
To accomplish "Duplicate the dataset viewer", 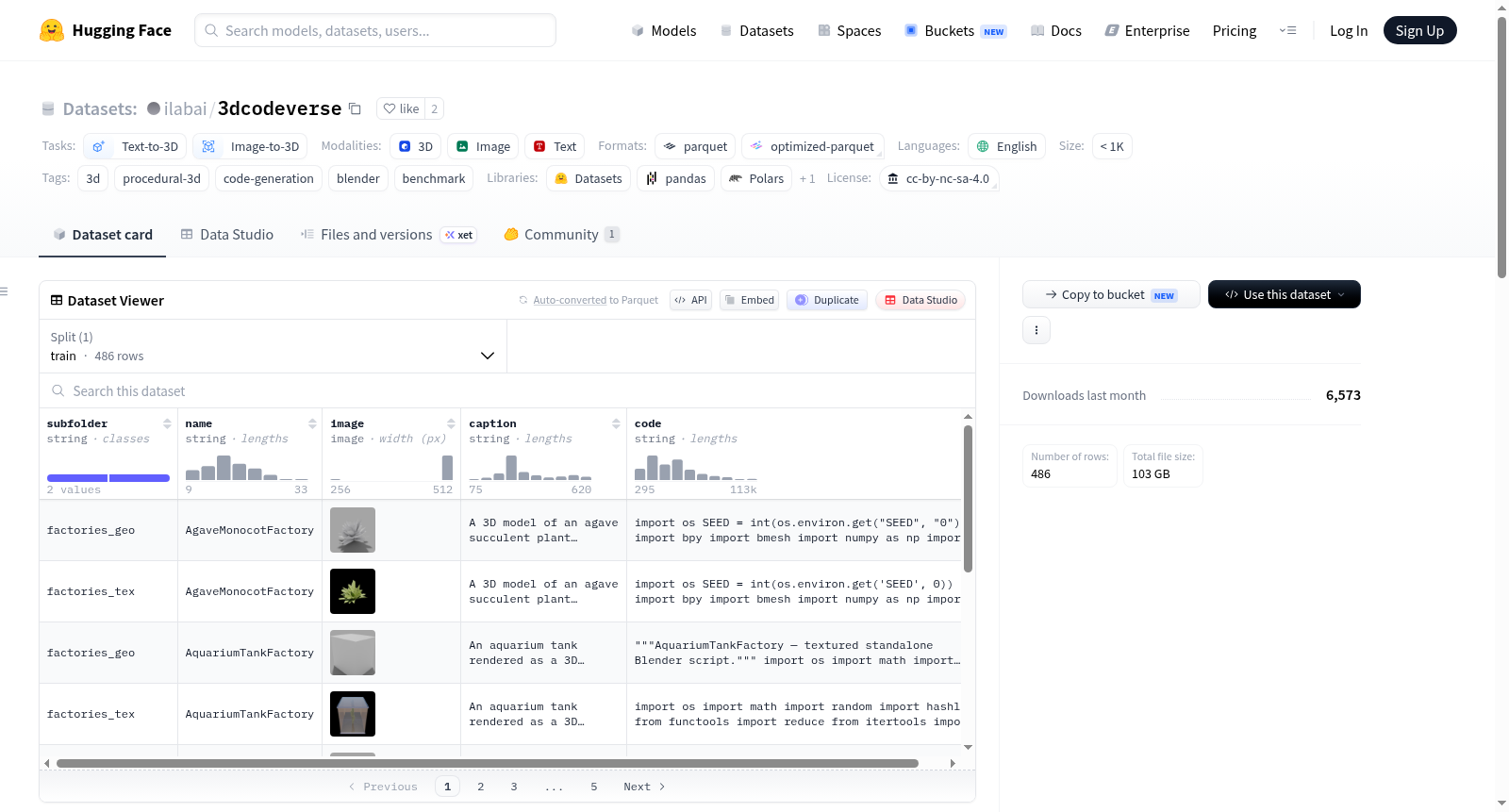I will [826, 300].
